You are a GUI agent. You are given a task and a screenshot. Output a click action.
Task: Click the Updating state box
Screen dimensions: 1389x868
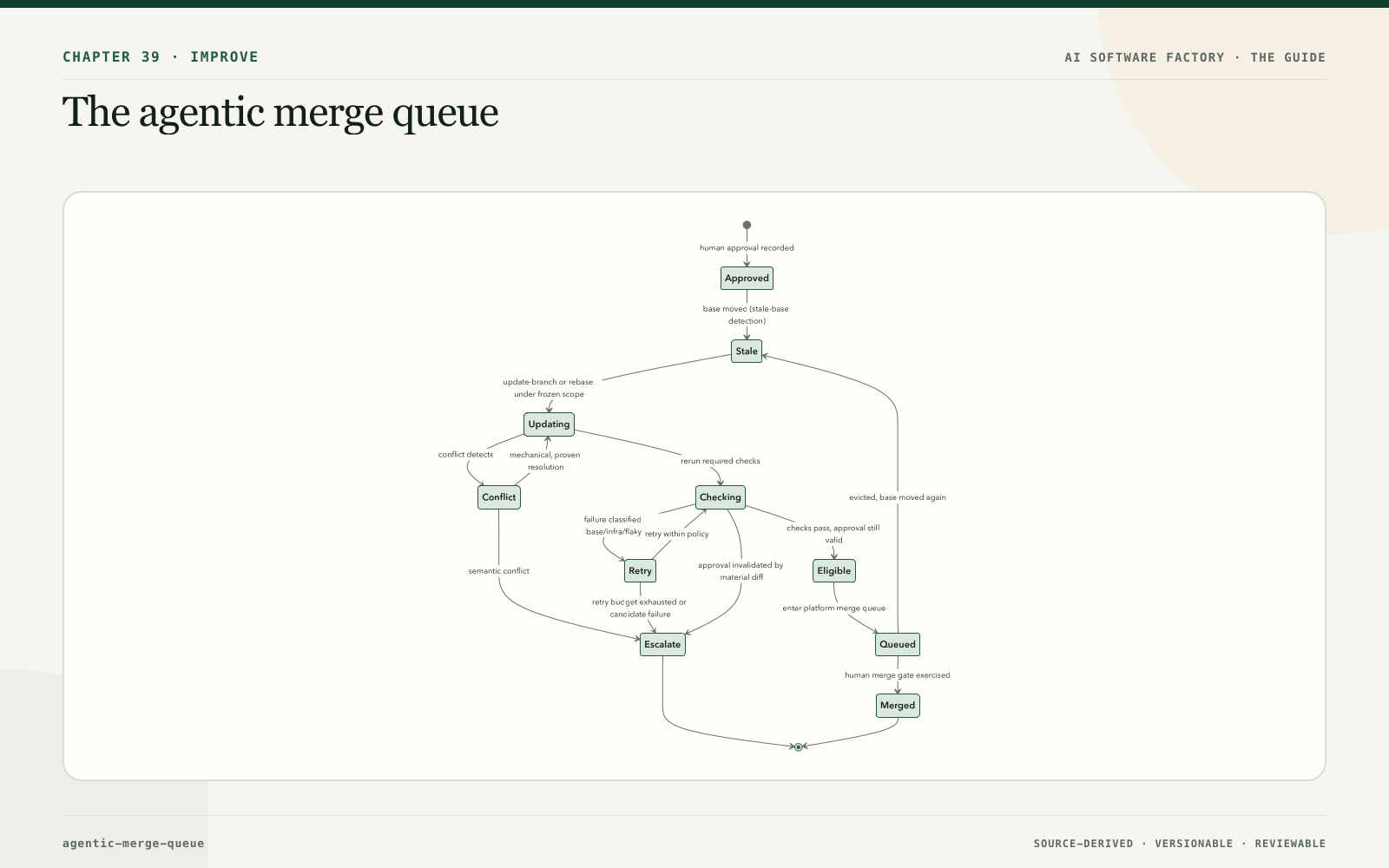click(549, 424)
